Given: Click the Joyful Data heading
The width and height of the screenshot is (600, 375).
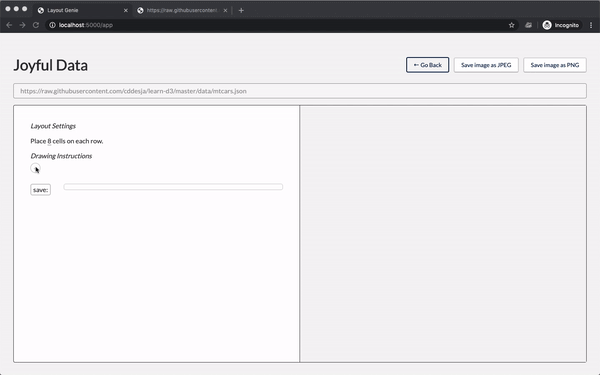Looking at the screenshot, I should 51,65.
